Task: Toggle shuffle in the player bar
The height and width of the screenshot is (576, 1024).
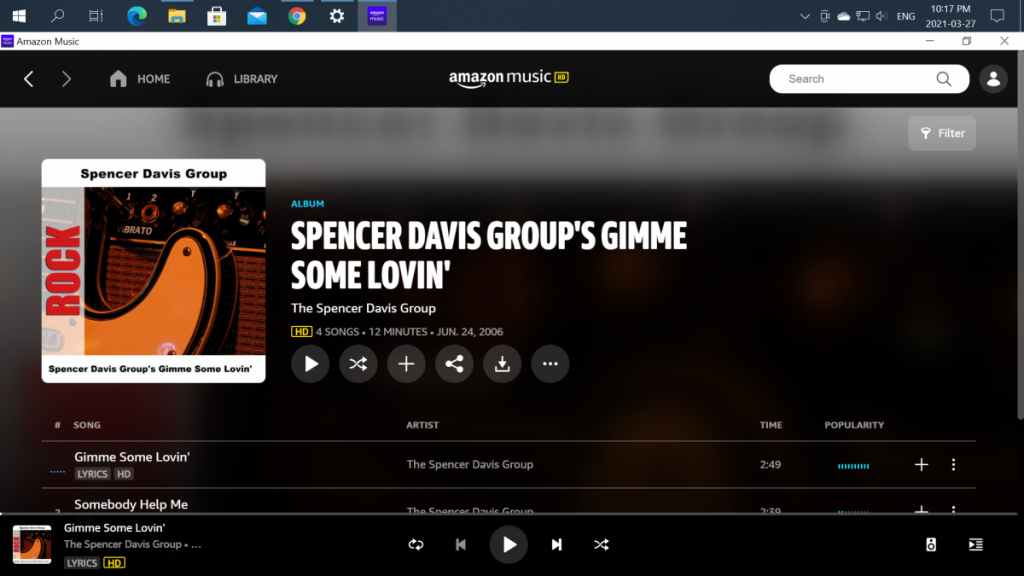Action: [x=601, y=545]
